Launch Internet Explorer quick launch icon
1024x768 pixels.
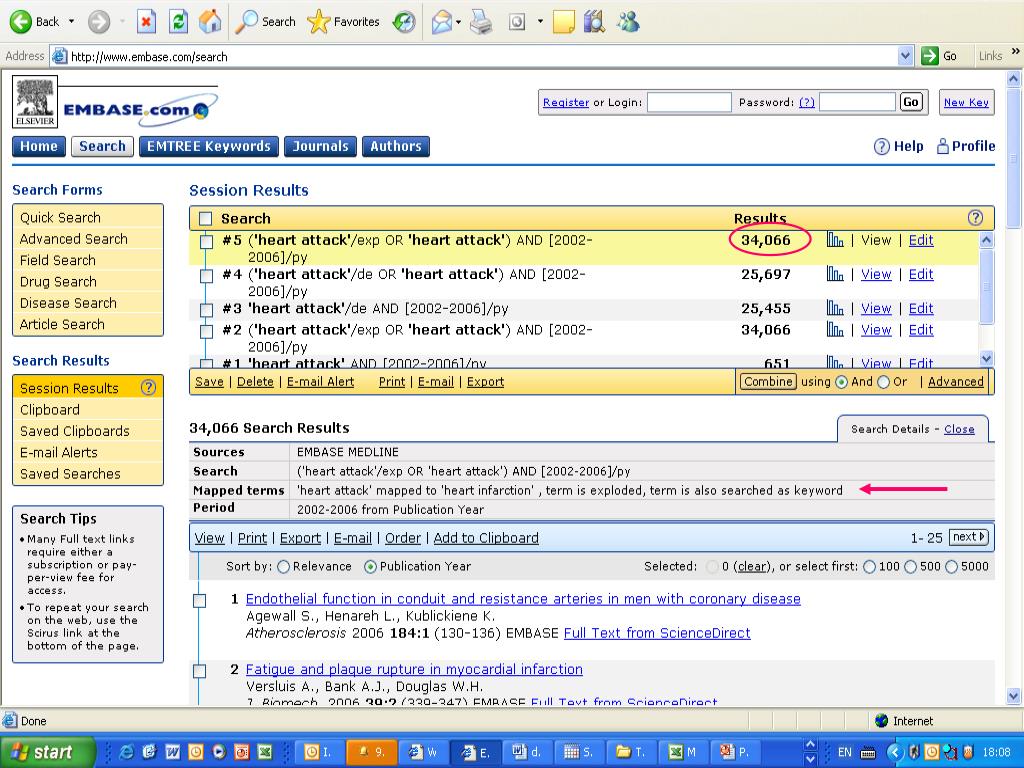pos(126,752)
